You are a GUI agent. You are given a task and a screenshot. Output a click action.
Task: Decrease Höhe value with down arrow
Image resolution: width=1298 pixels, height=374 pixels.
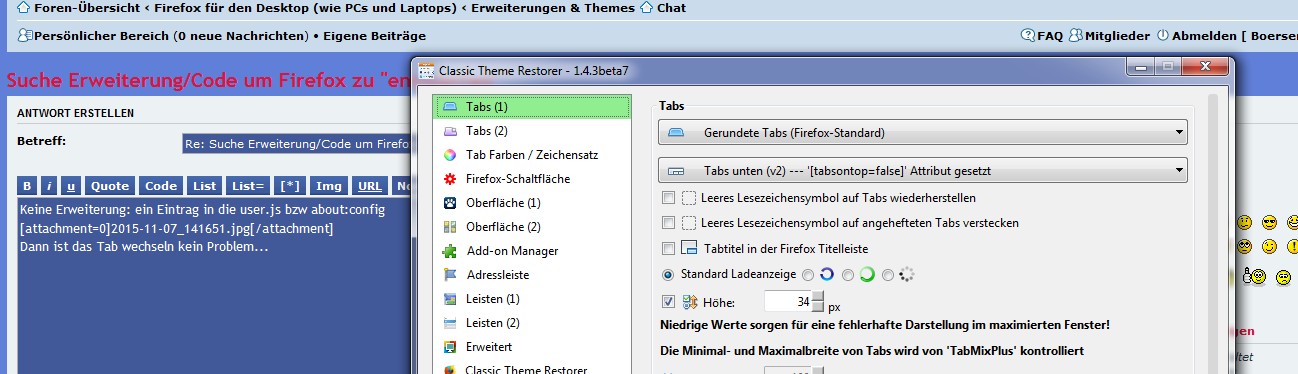click(818, 308)
